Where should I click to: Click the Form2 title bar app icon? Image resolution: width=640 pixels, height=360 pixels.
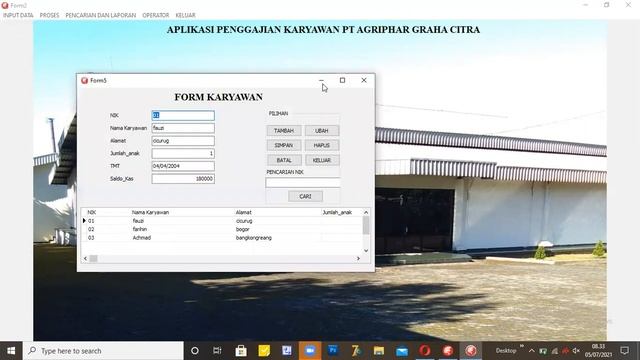(x=5, y=5)
